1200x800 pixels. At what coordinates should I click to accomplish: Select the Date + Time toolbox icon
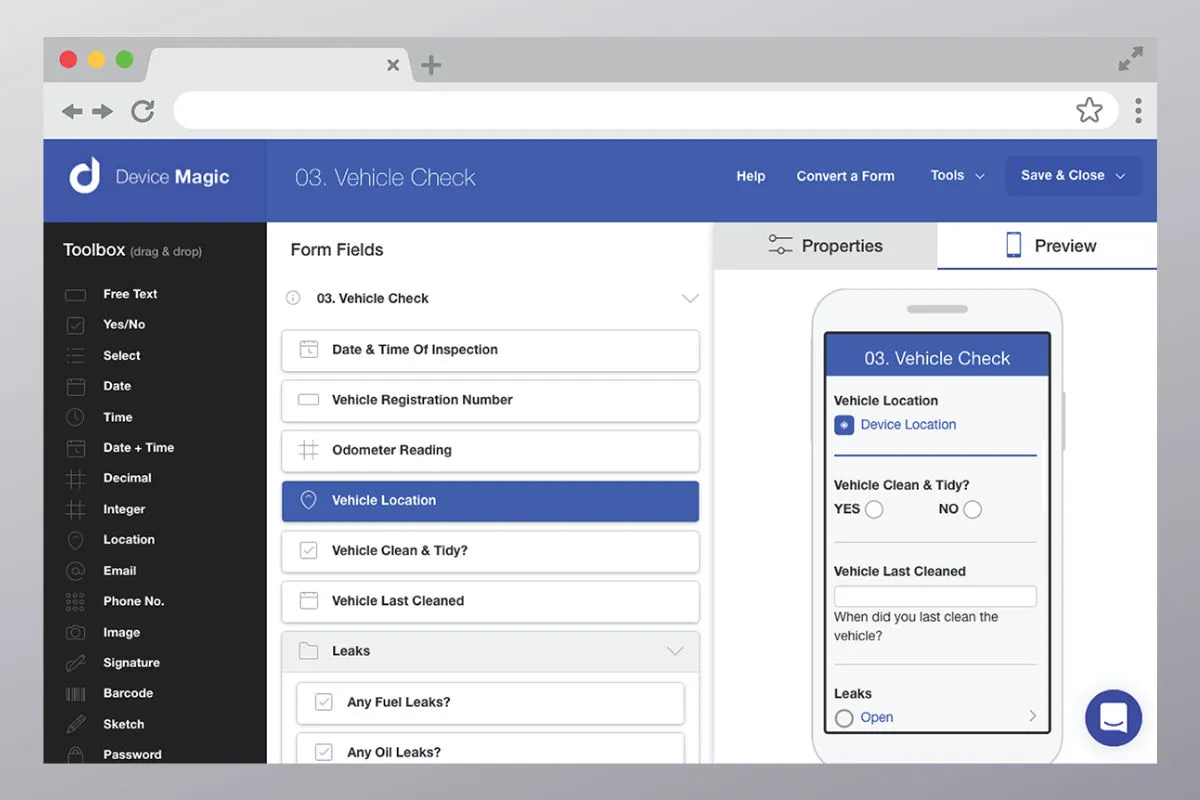point(76,448)
